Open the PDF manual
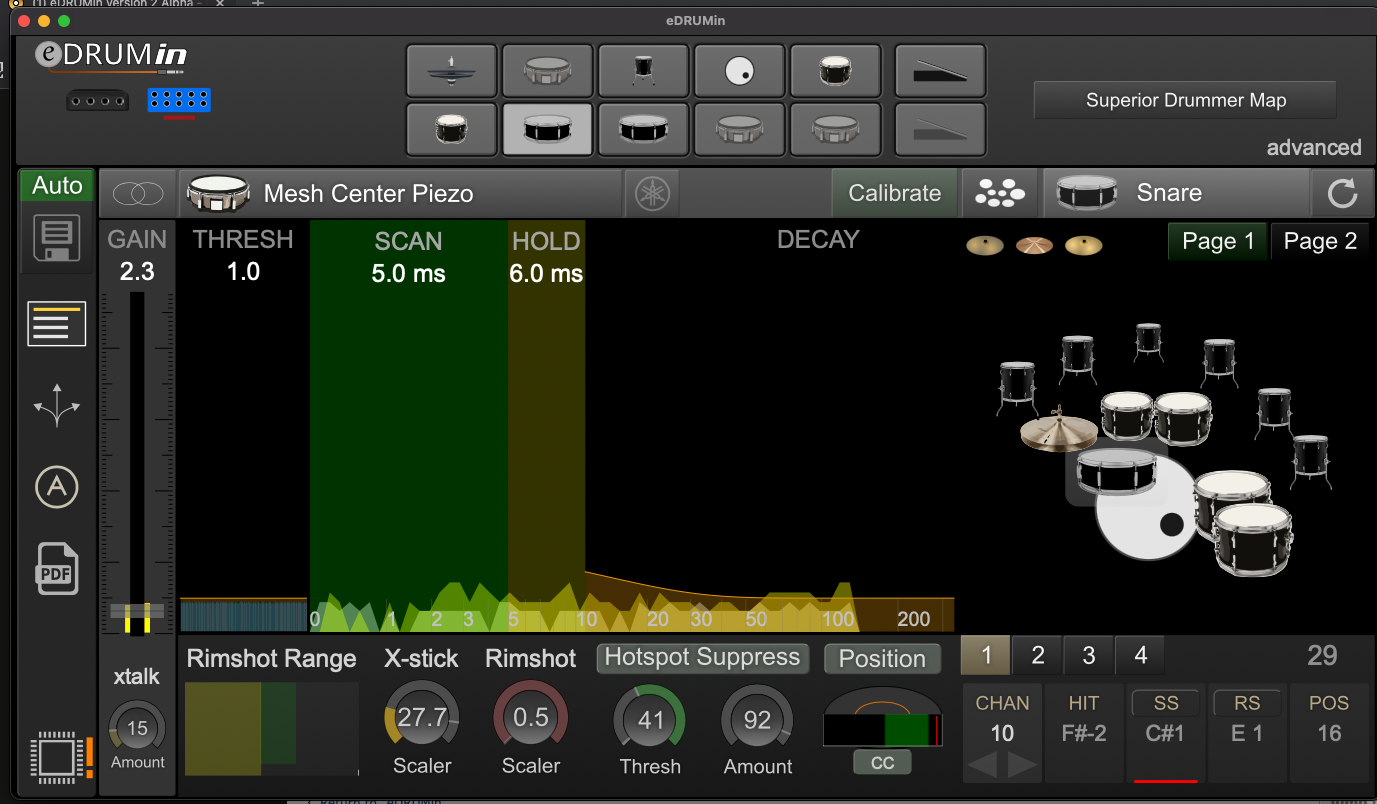 click(57, 569)
